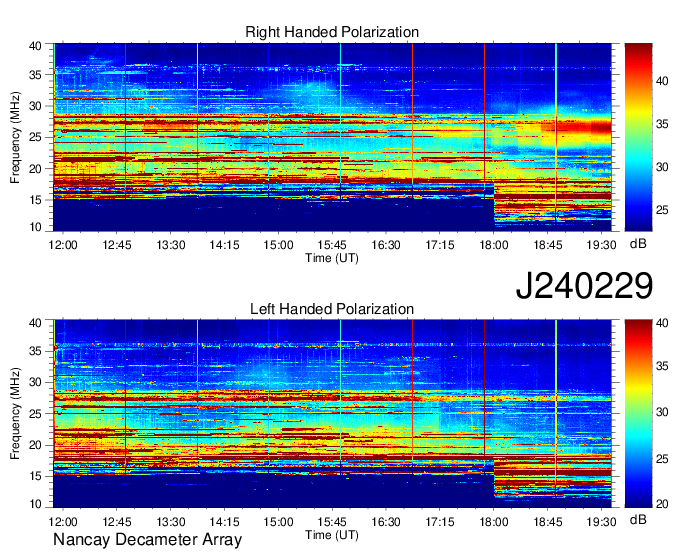Click the "16:30" time tick of the lower plot
This screenshot has height=552, width=680.
click(x=386, y=522)
